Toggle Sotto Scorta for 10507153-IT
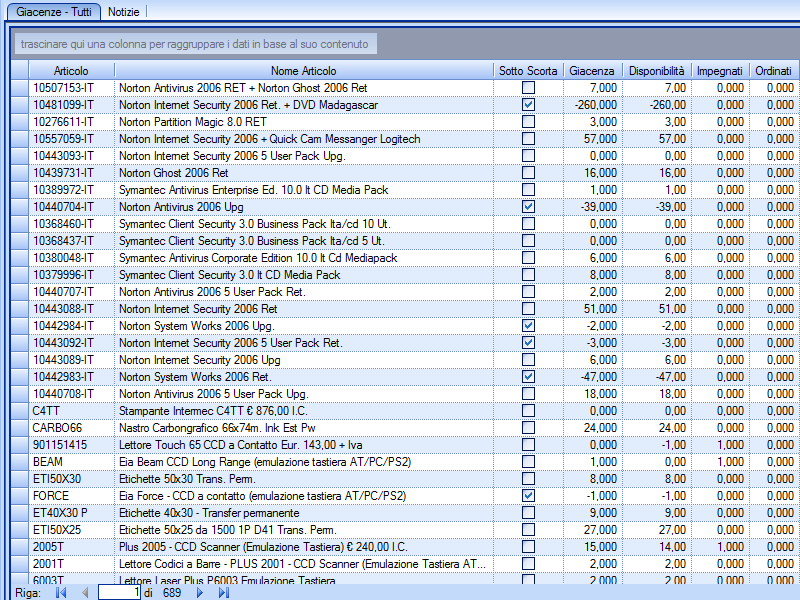The image size is (800, 600). point(529,88)
